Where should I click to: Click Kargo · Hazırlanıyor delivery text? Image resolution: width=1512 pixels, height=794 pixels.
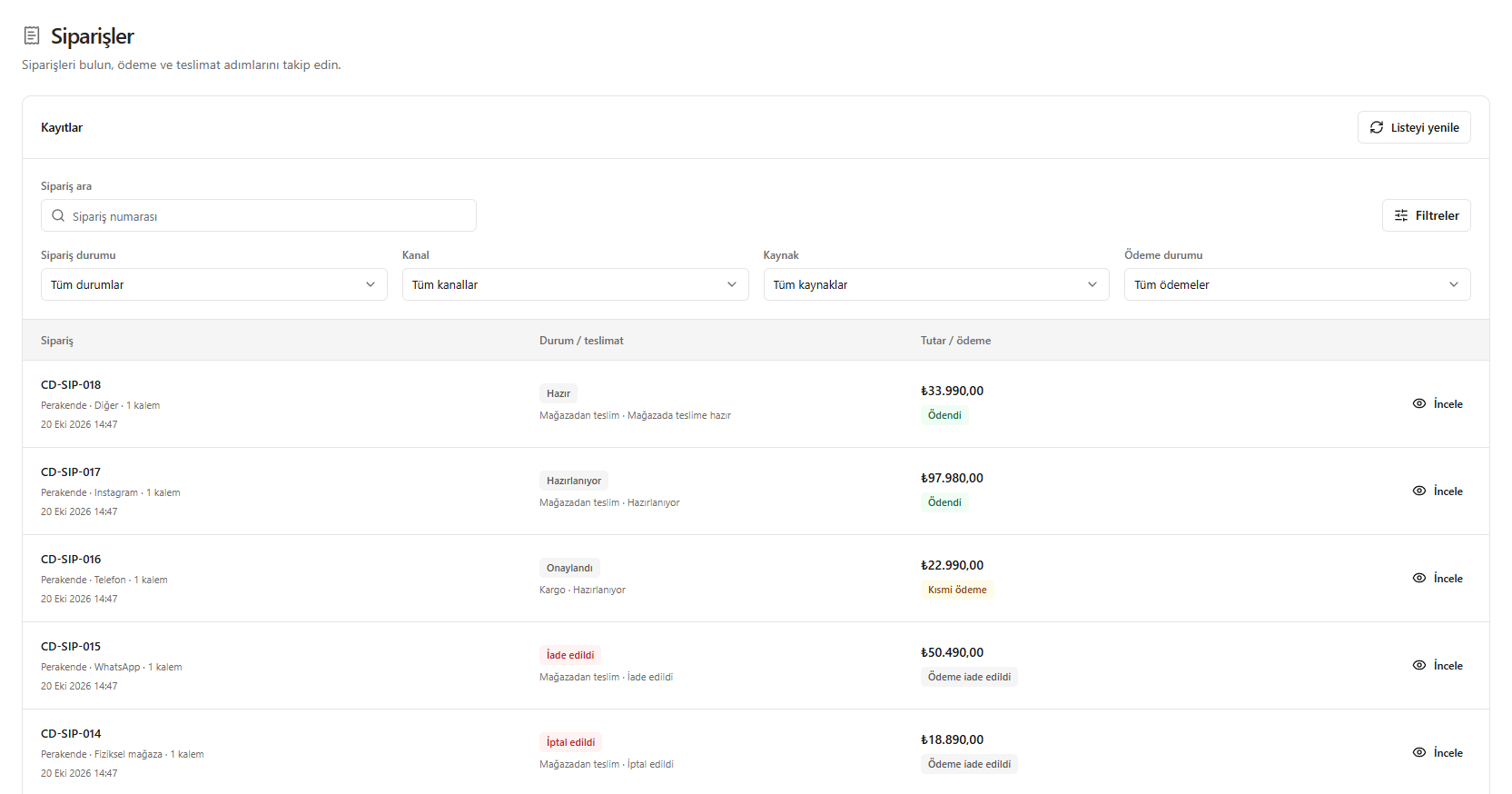point(582,590)
